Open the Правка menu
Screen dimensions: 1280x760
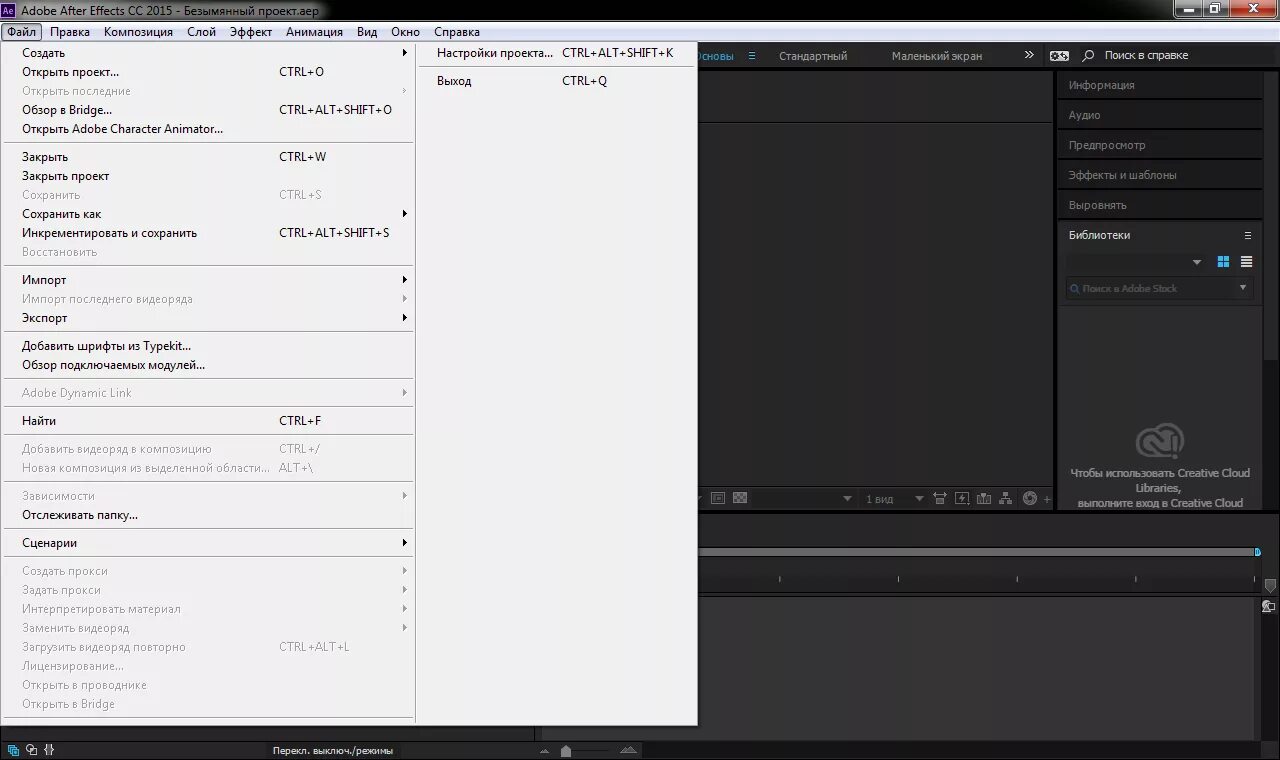tap(70, 32)
